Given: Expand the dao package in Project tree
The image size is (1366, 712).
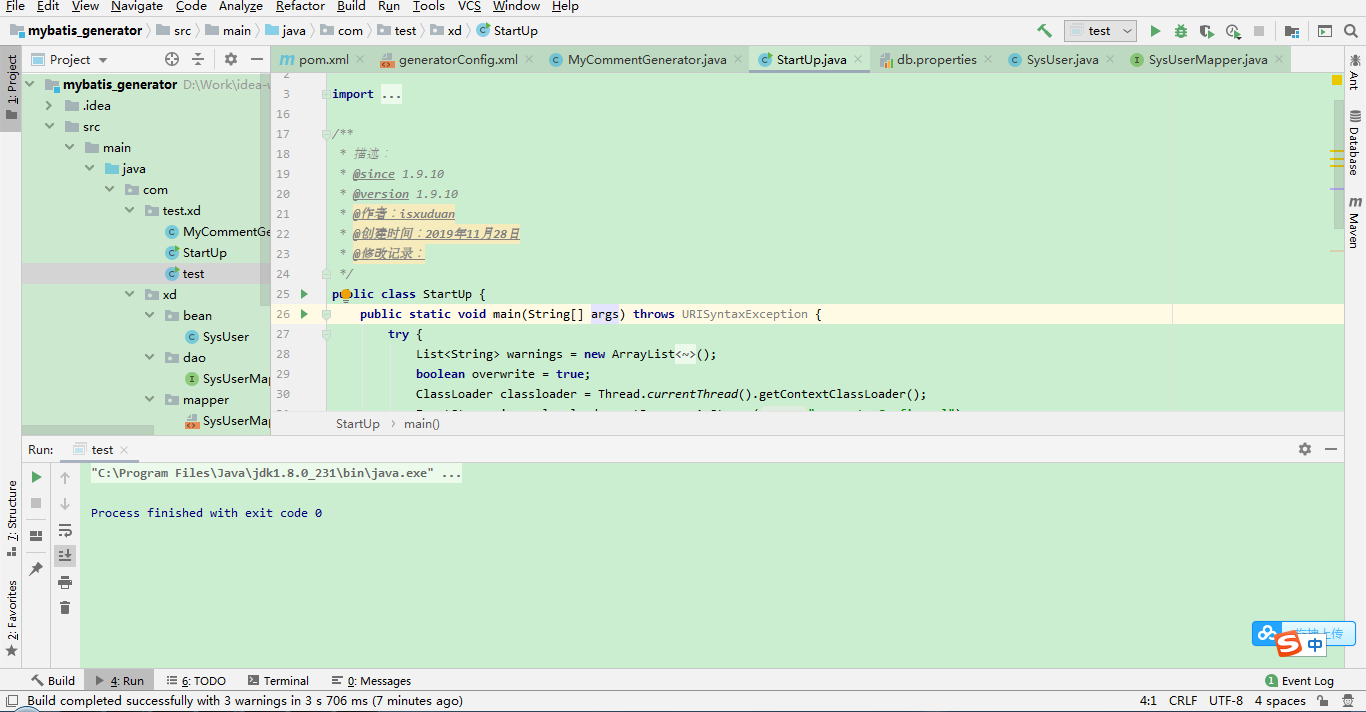Looking at the screenshot, I should [x=148, y=357].
